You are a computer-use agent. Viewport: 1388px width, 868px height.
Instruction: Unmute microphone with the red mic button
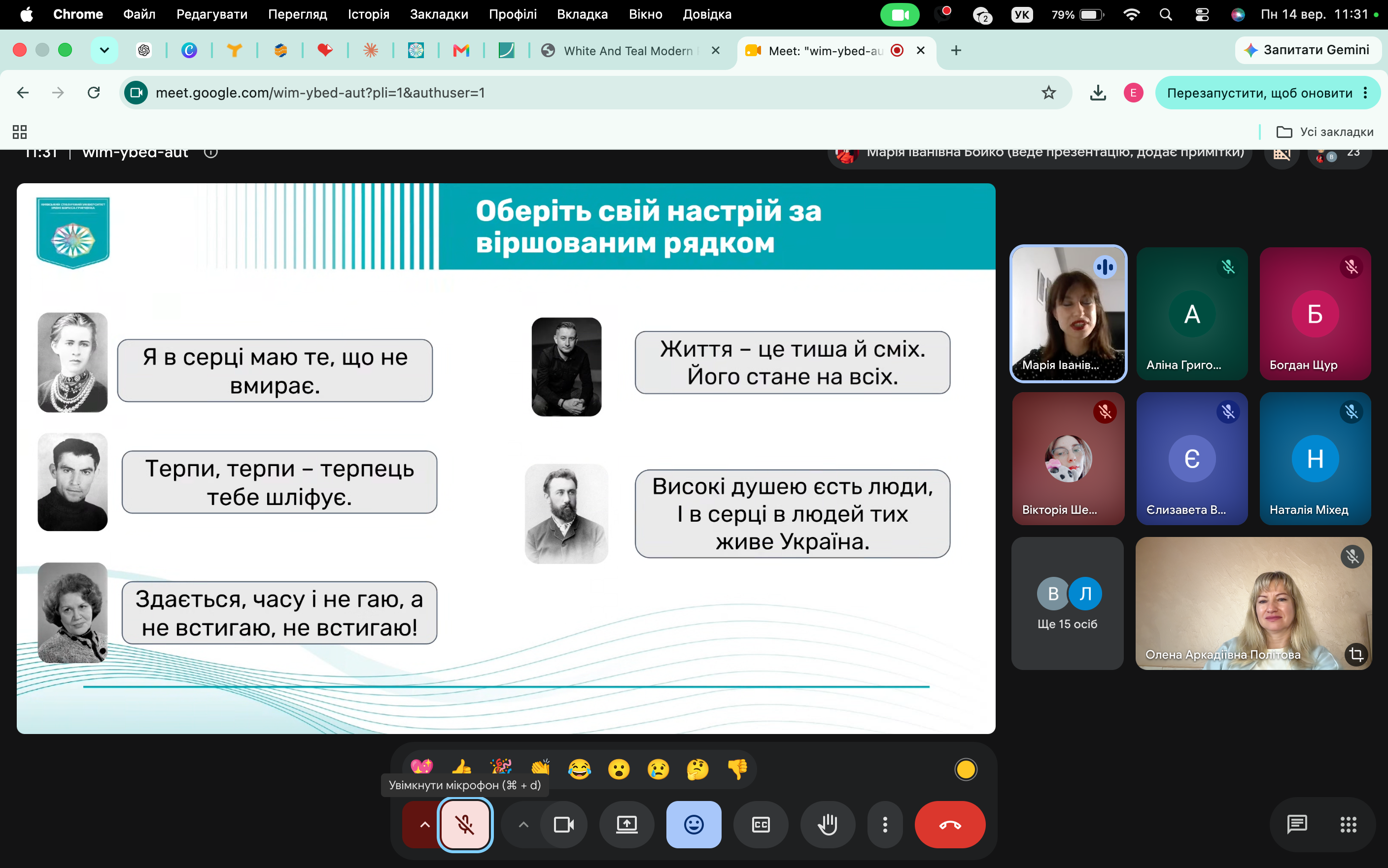(x=465, y=825)
